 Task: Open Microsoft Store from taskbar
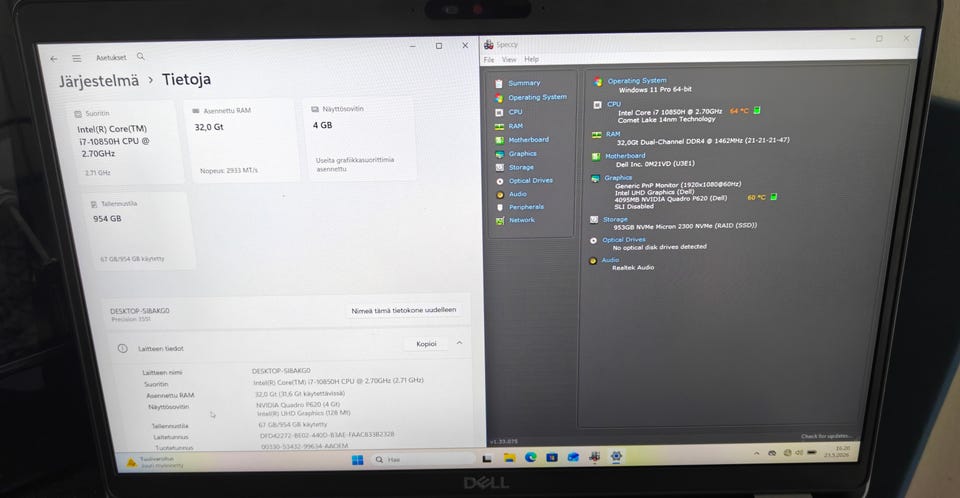(552, 457)
